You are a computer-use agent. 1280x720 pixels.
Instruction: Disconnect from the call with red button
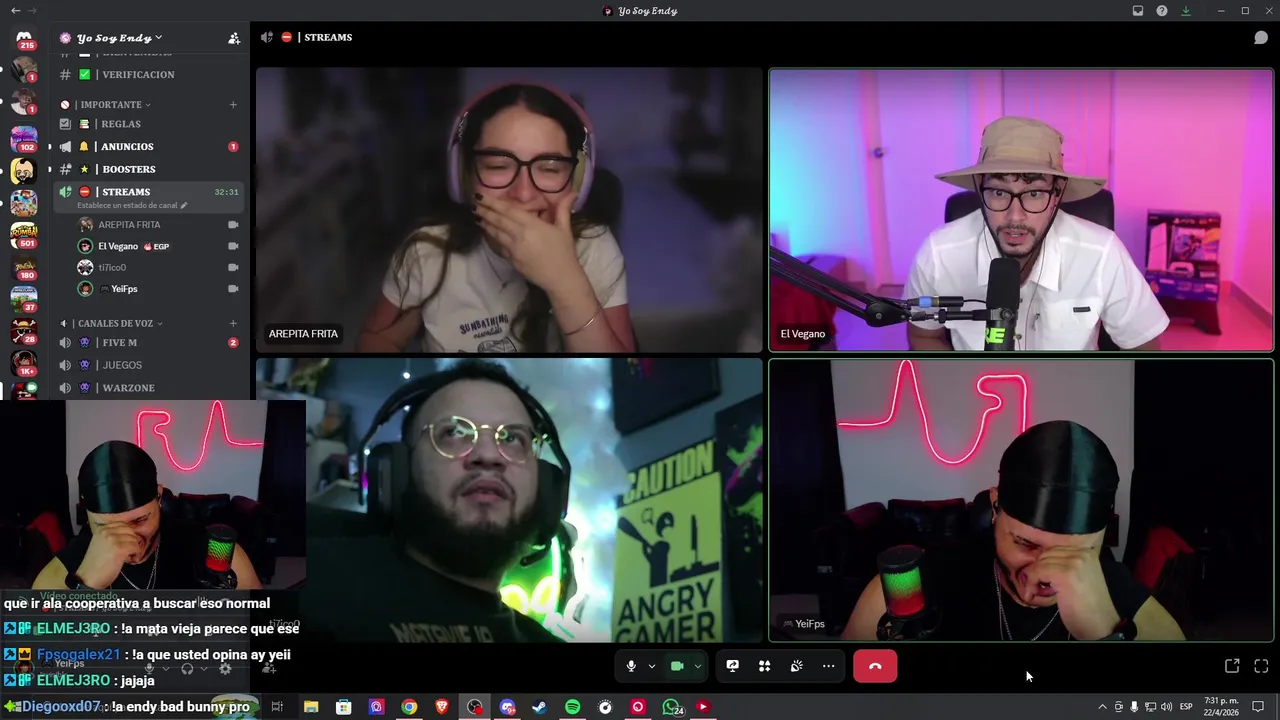[x=875, y=666]
